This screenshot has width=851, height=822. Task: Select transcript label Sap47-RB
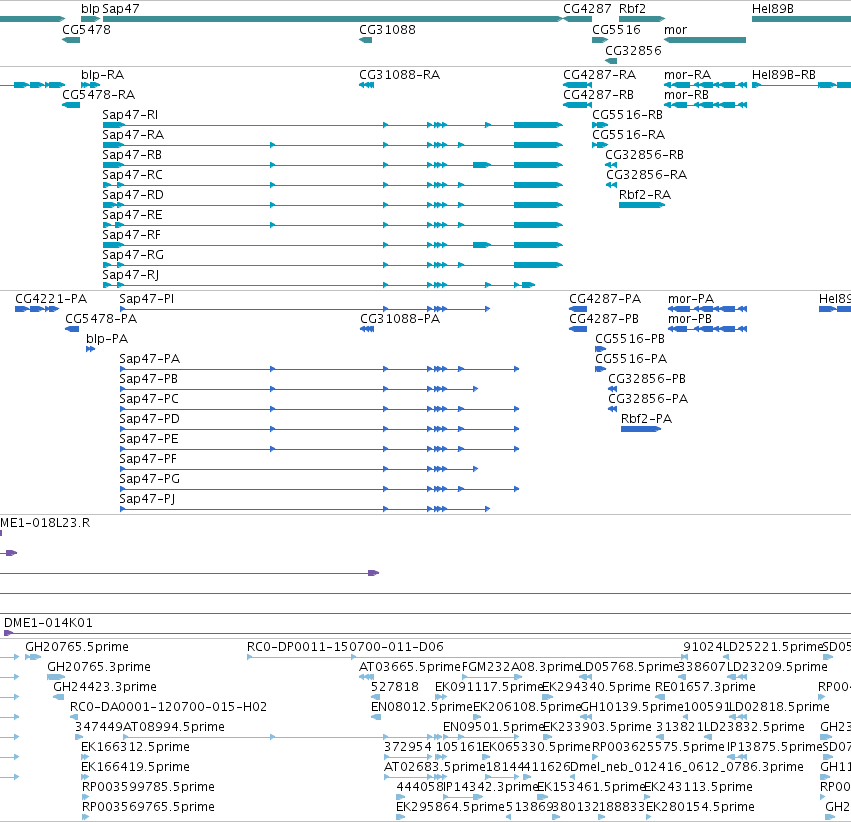(132, 155)
